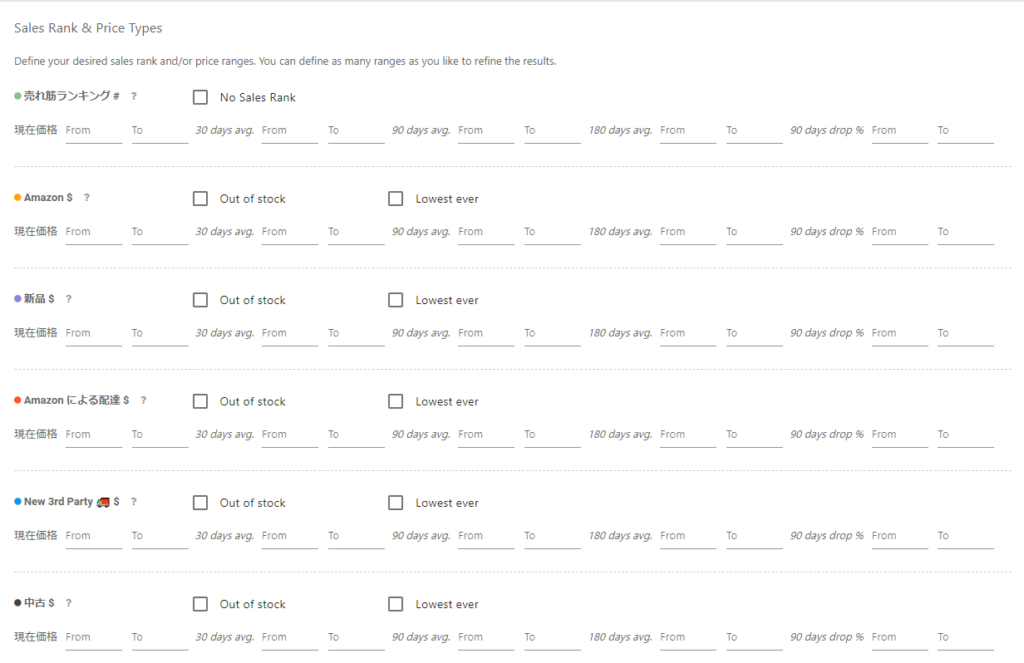Check Lowest ever in the 中古 $ row
This screenshot has height=663, width=1024.
tap(396, 604)
